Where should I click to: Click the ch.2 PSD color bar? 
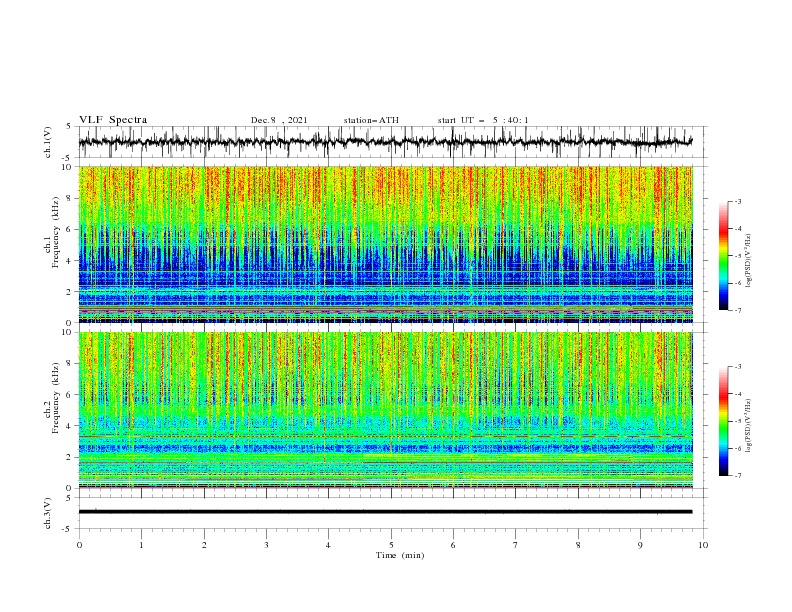point(723,421)
